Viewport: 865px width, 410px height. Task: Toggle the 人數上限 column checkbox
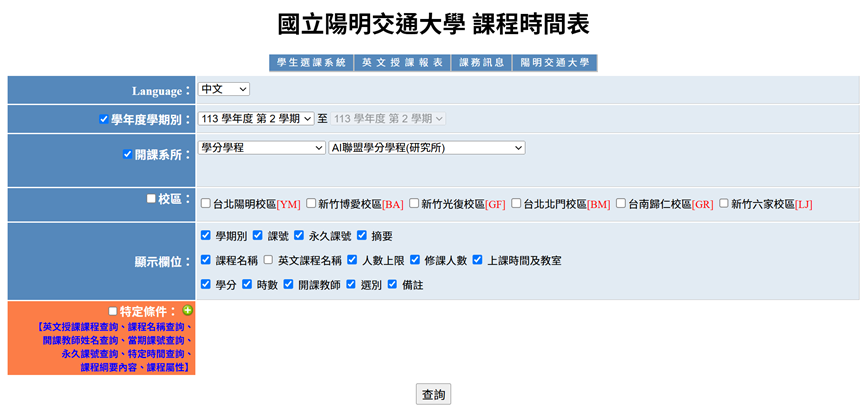tap(352, 259)
